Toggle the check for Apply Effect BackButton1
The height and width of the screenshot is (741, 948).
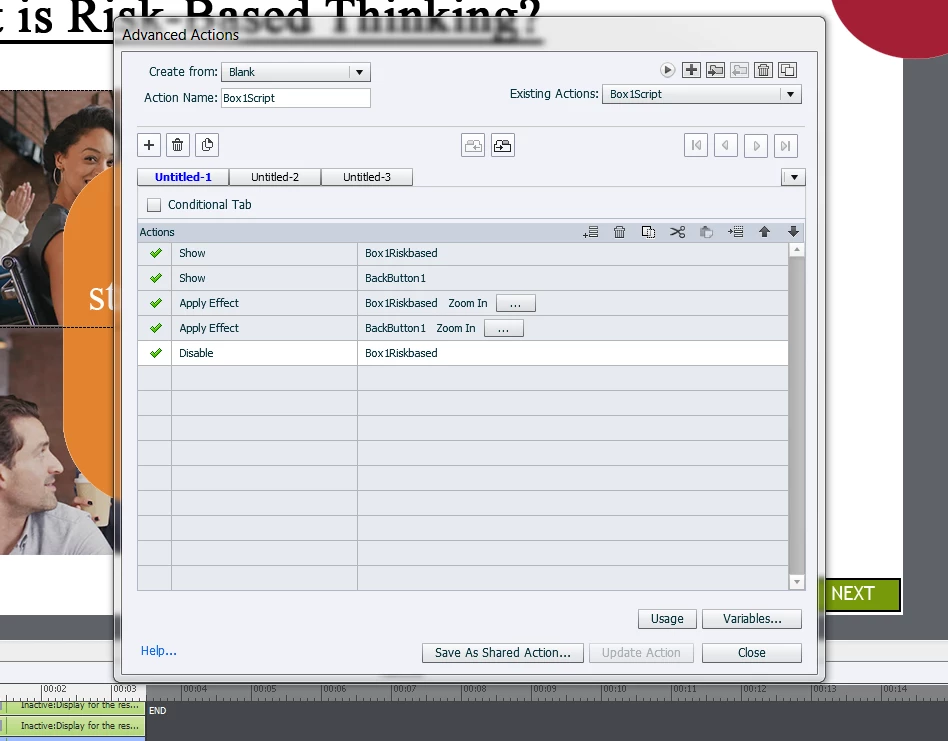pos(155,328)
